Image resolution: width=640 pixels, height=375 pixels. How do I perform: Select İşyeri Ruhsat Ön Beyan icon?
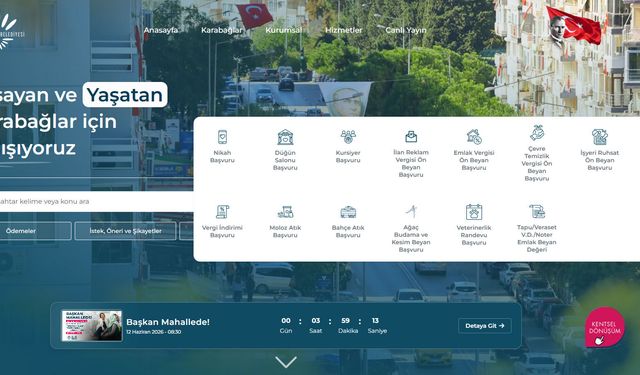tap(600, 137)
